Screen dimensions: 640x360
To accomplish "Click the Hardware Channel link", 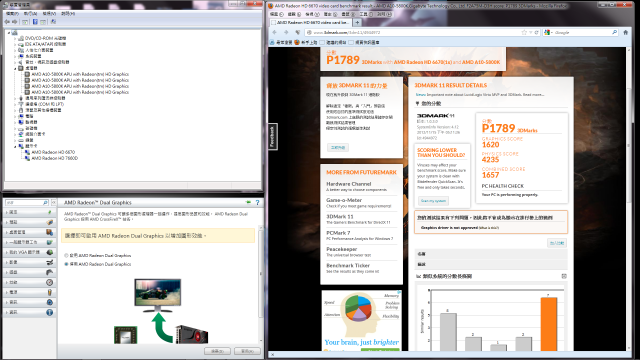I will coord(349,184).
